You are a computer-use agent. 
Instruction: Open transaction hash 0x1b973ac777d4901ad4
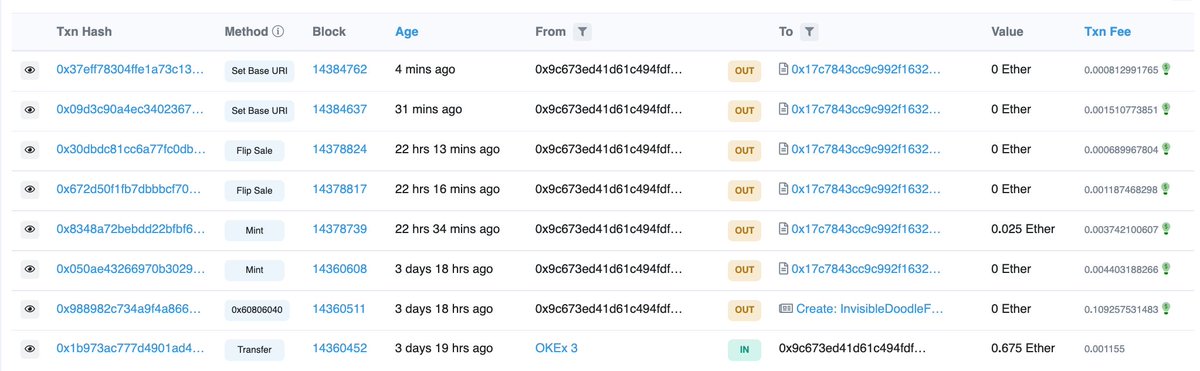[x=130, y=349]
